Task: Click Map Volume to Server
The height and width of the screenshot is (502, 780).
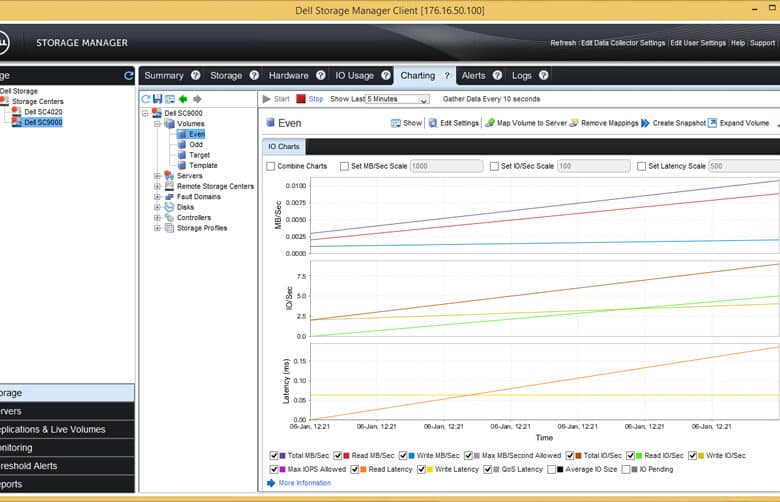Action: [x=526, y=123]
